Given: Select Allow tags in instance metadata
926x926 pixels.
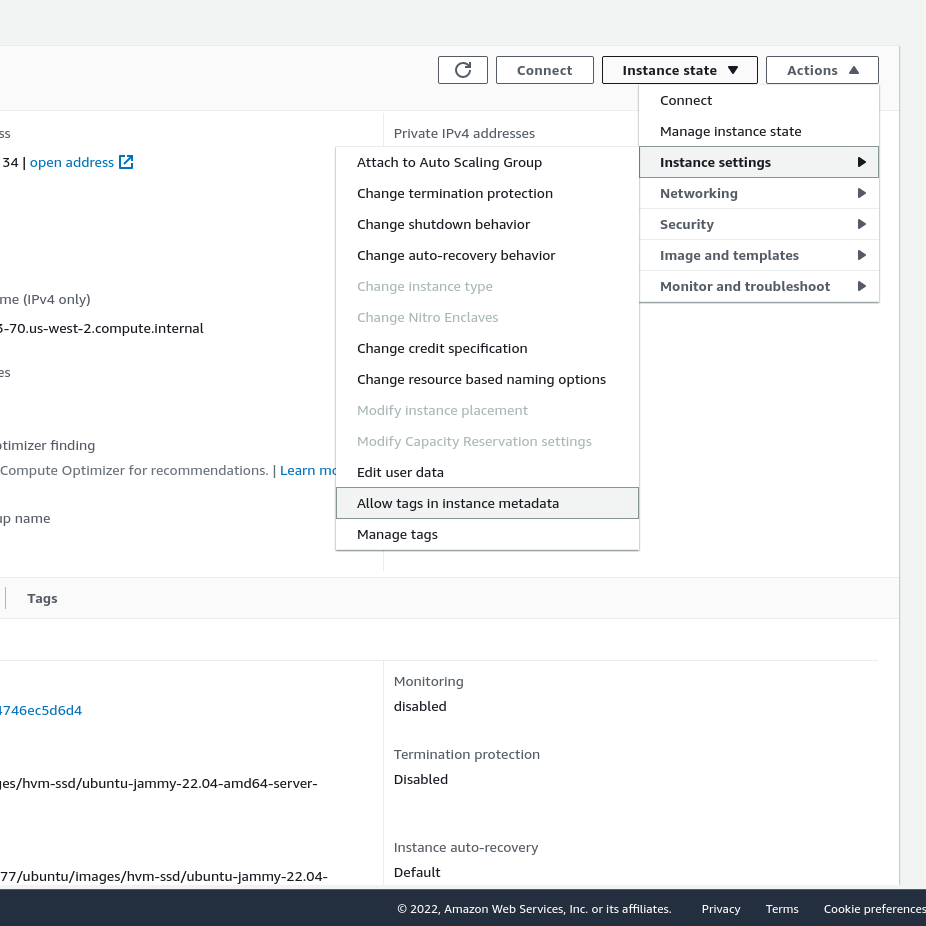Looking at the screenshot, I should [x=458, y=503].
